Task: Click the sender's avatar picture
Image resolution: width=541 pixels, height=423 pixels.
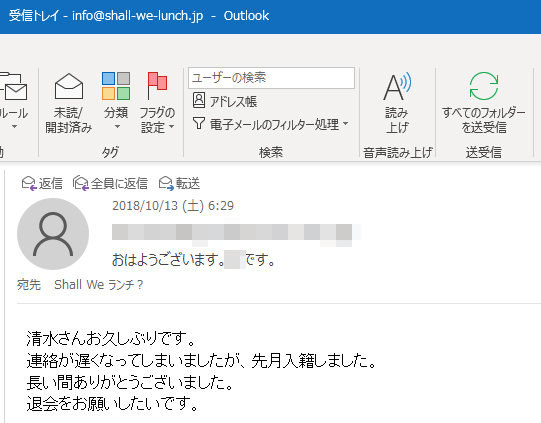Action: coord(53,234)
